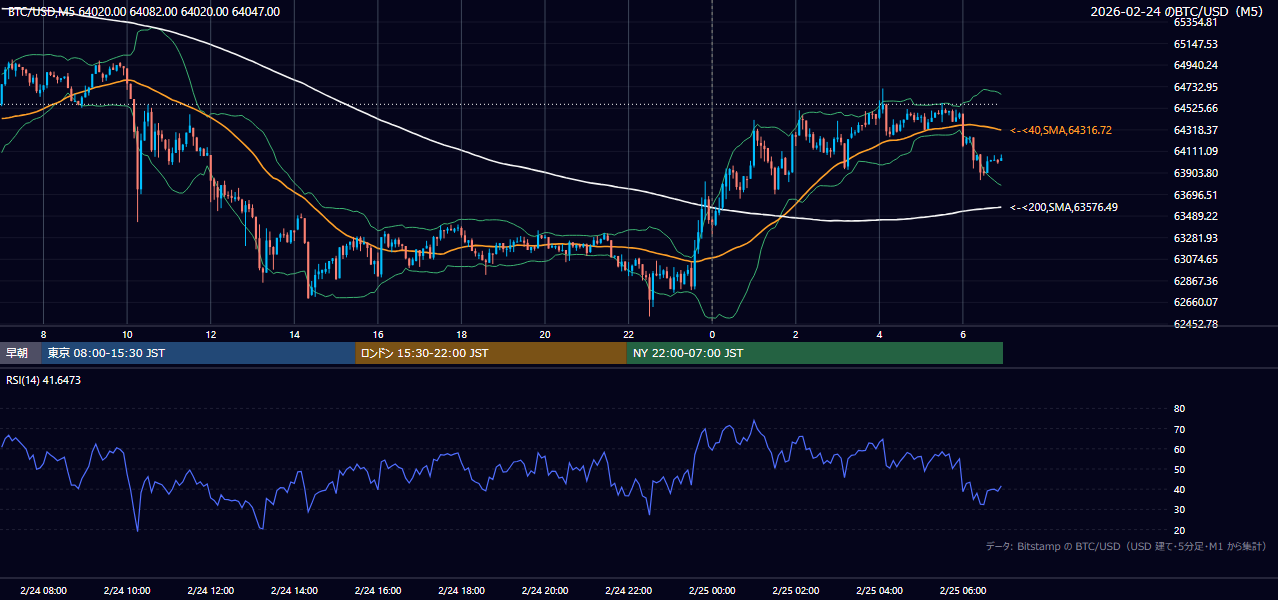Screen dimensions: 1278x600
Task: Click price axis value 64940.24
Action: click(x=1195, y=65)
